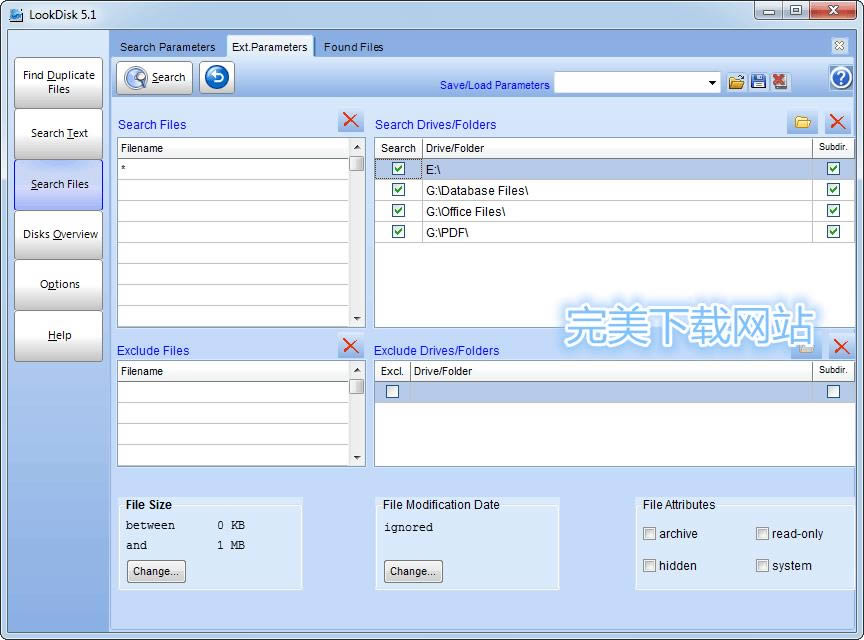This screenshot has width=864, height=640.
Task: Enable the hidden file attribute checkbox
Action: pos(650,566)
